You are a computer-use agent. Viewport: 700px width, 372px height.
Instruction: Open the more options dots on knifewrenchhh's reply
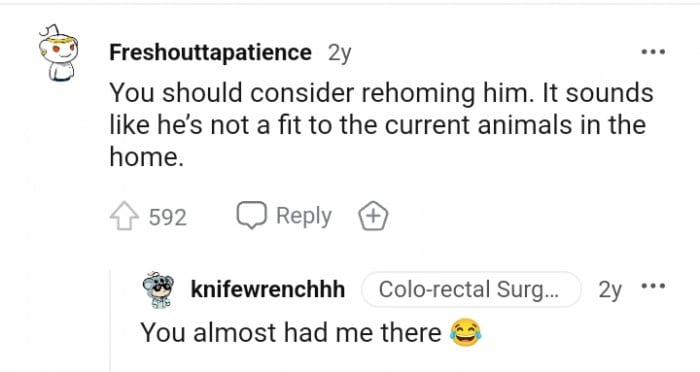tap(653, 285)
